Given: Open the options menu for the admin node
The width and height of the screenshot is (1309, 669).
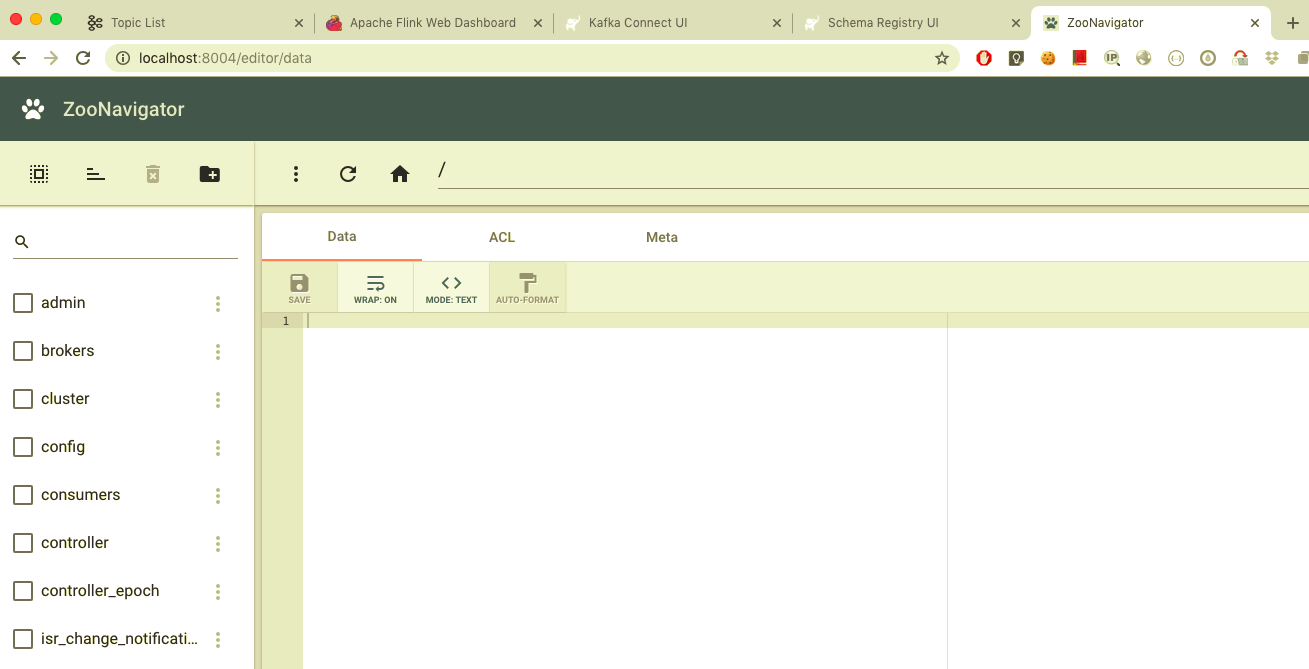Looking at the screenshot, I should 218,304.
